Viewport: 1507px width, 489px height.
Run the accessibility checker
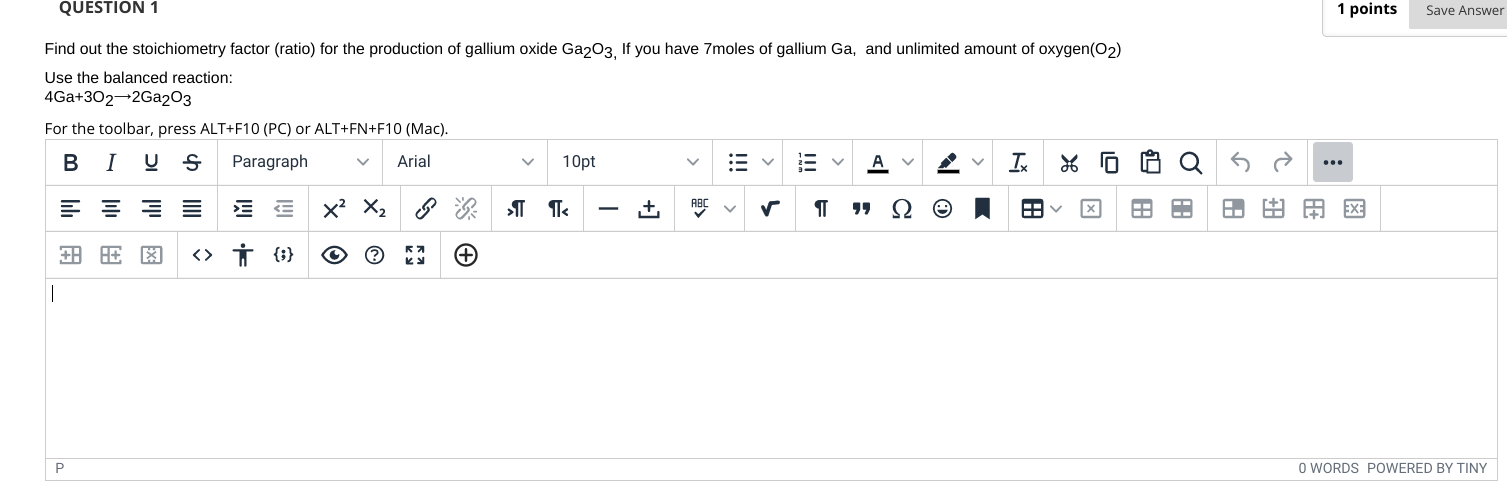tap(243, 256)
